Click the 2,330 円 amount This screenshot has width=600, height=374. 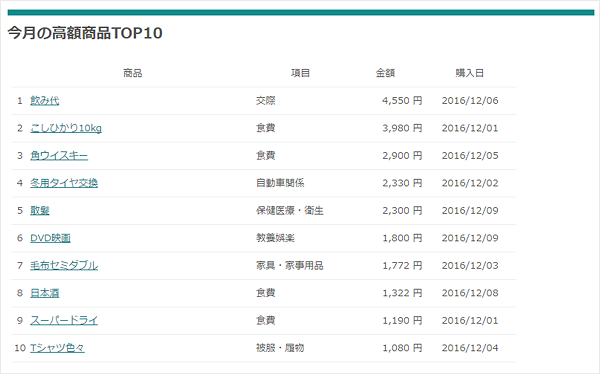pos(402,183)
